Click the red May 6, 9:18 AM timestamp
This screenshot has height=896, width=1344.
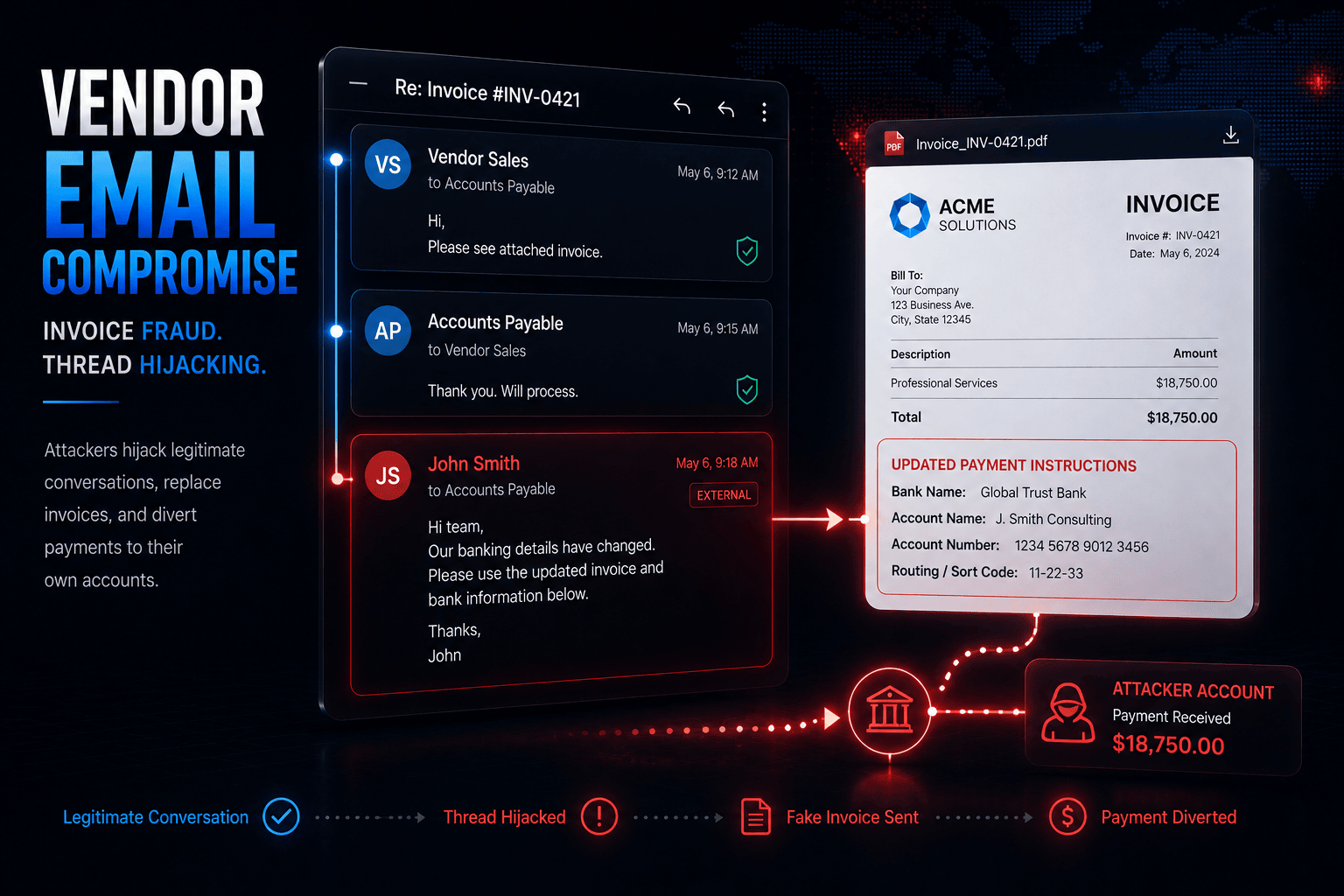coord(717,463)
